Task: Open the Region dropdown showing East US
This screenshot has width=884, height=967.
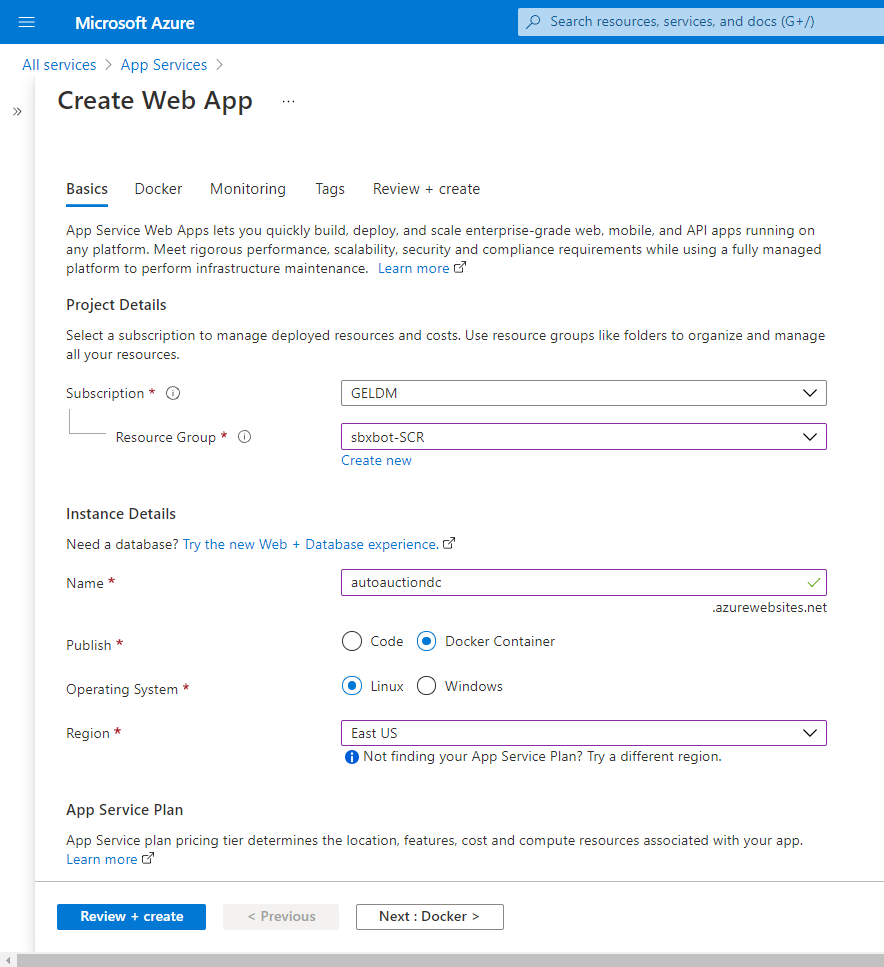Action: click(584, 733)
